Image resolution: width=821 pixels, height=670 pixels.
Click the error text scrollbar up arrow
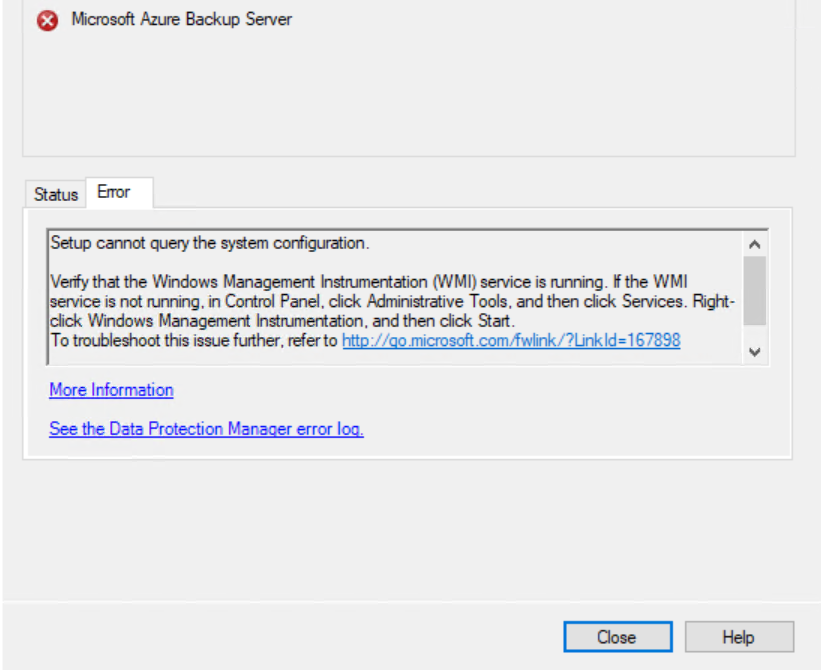tap(755, 244)
